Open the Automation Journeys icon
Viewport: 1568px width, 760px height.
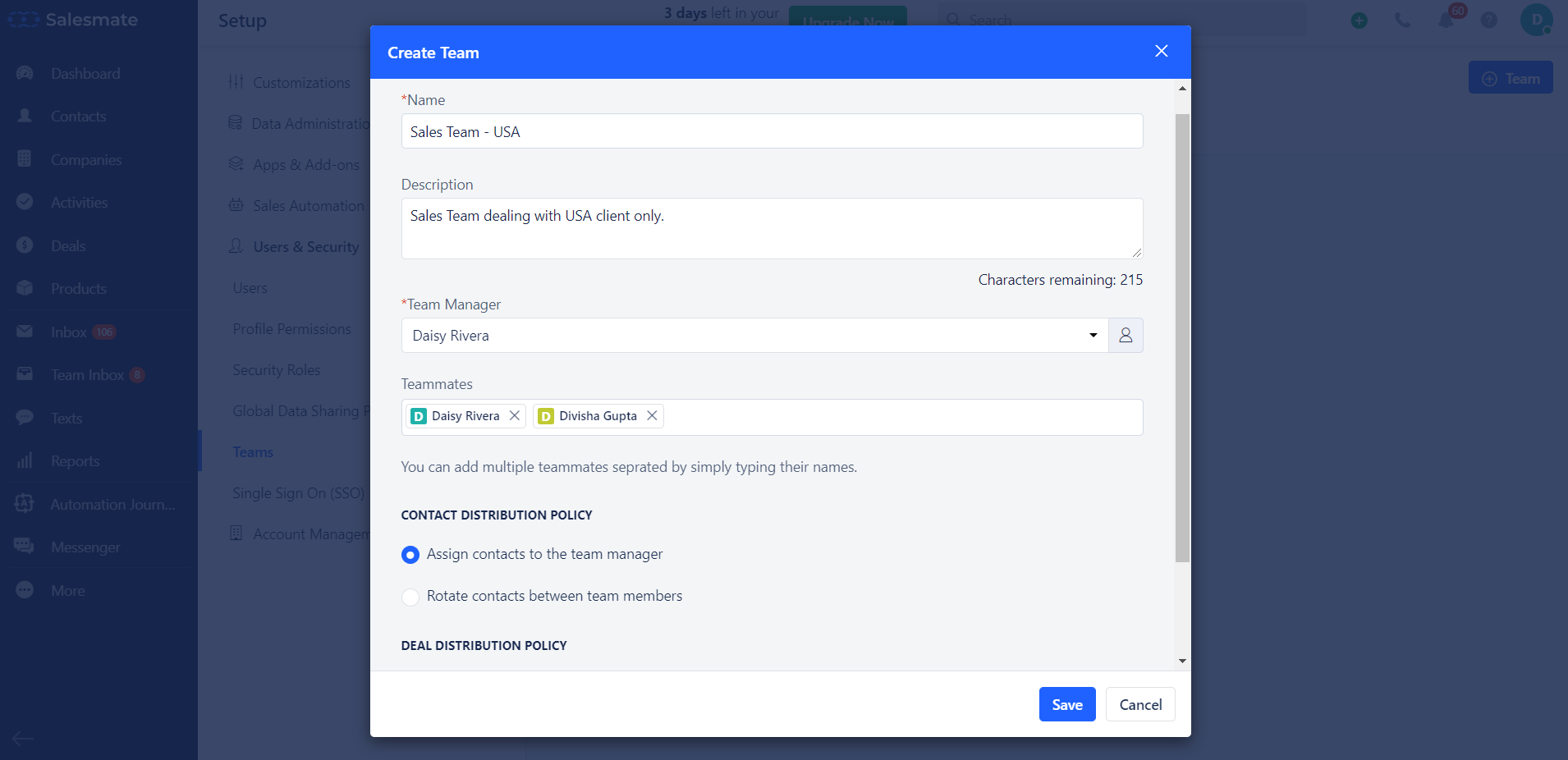25,504
